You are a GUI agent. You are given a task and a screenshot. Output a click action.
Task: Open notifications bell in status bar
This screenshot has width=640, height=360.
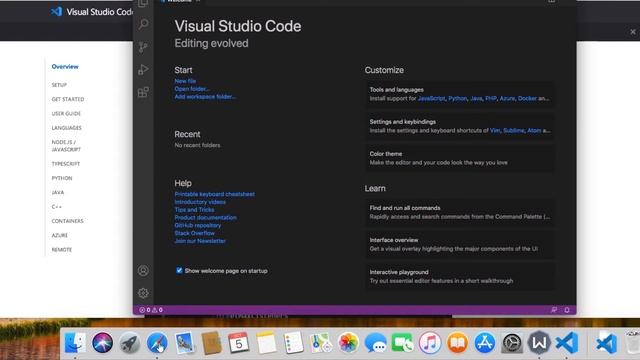(x=567, y=310)
